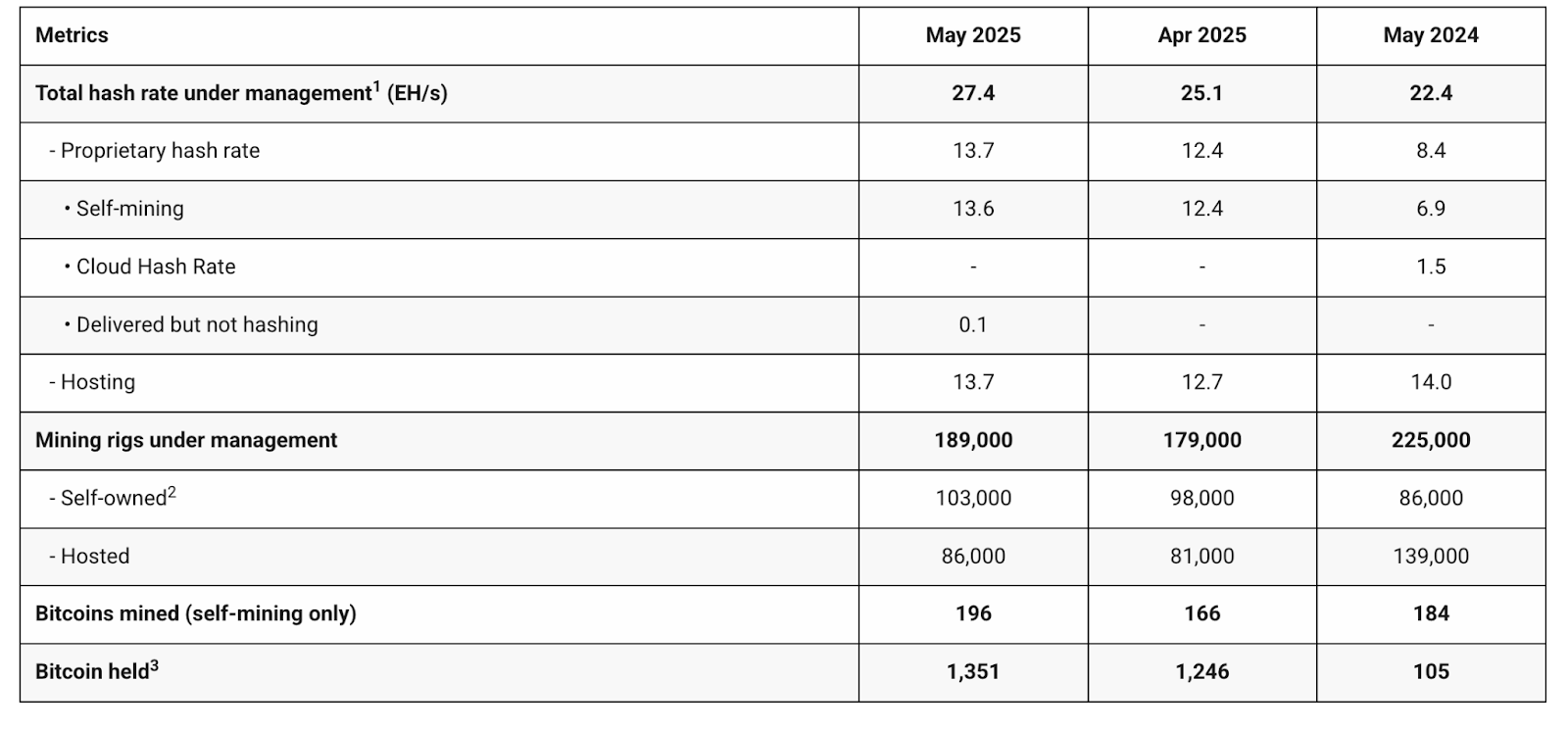Click the Apr 2025 column header
Viewport: 1568px width, 731px height.
[x=1201, y=35]
